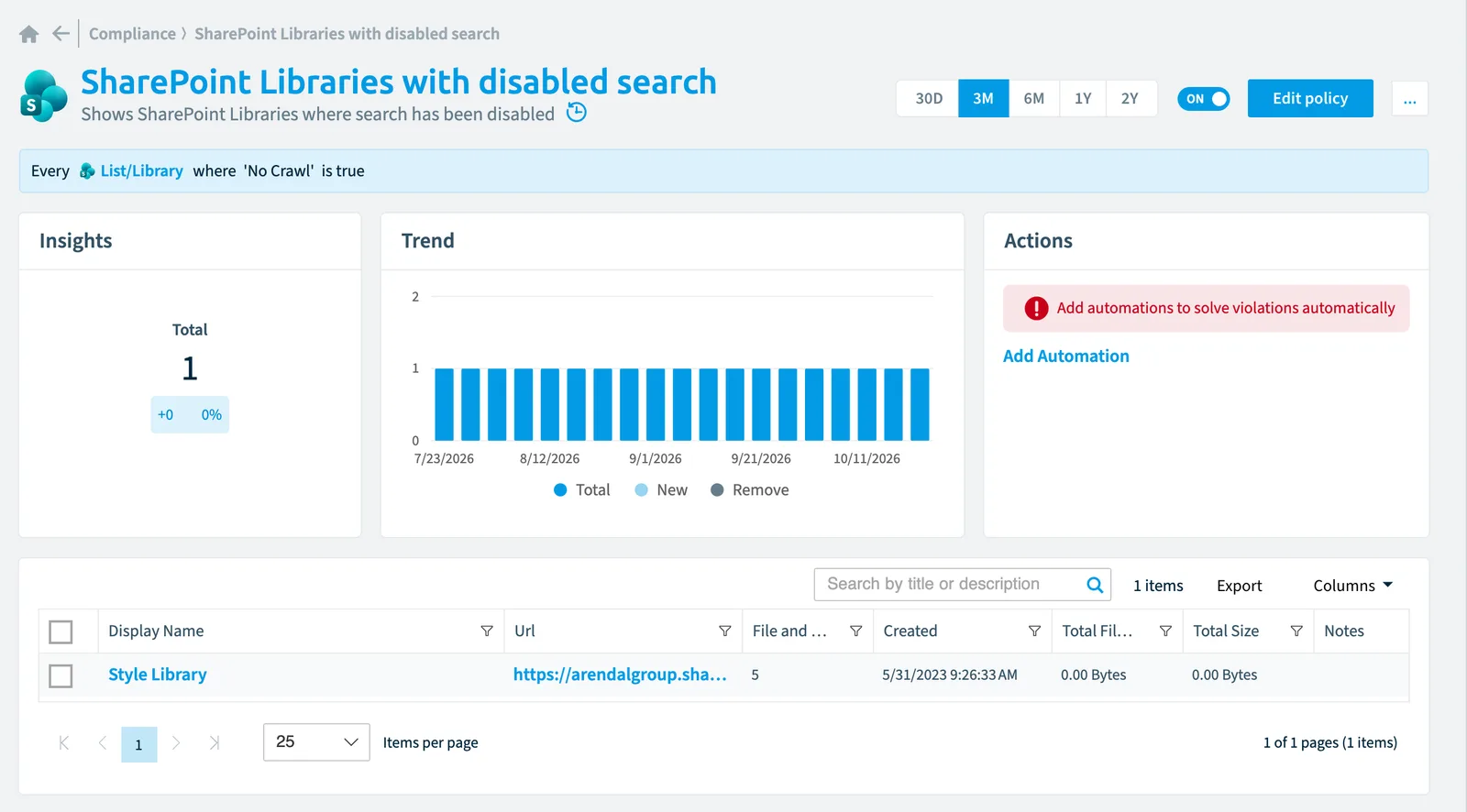
Task: Click the Add Automation link
Action: pyautogui.click(x=1066, y=357)
